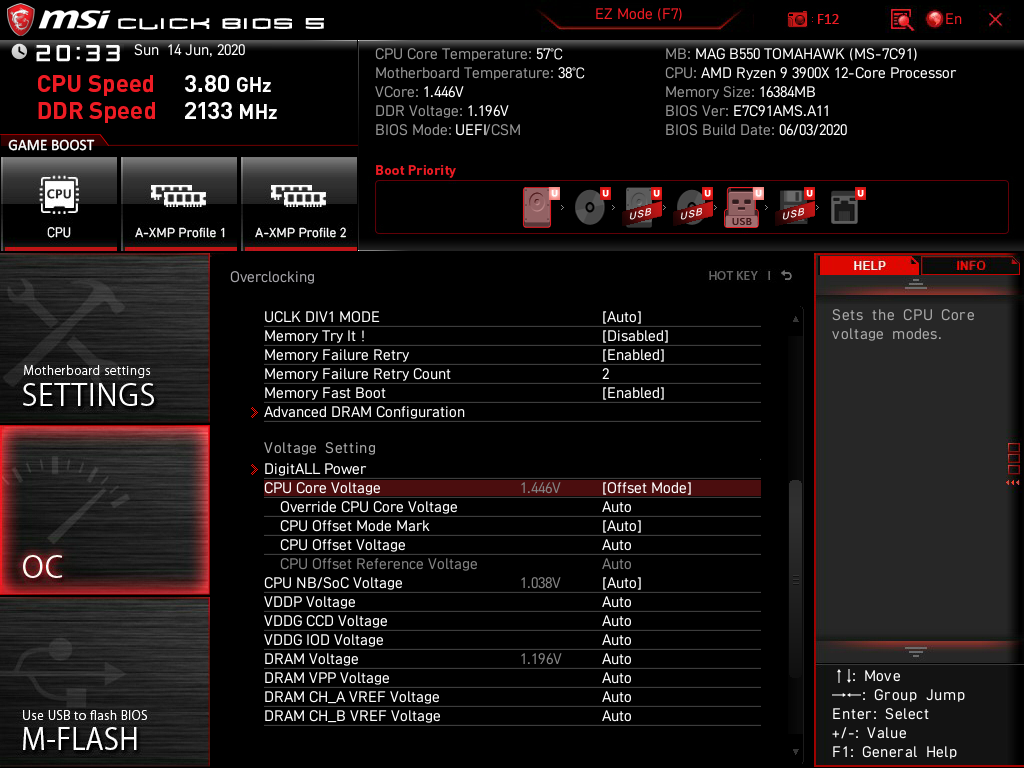Open CPU NB/SoC Voltage [Auto] dropdown
1024x768 pixels.
click(x=621, y=583)
